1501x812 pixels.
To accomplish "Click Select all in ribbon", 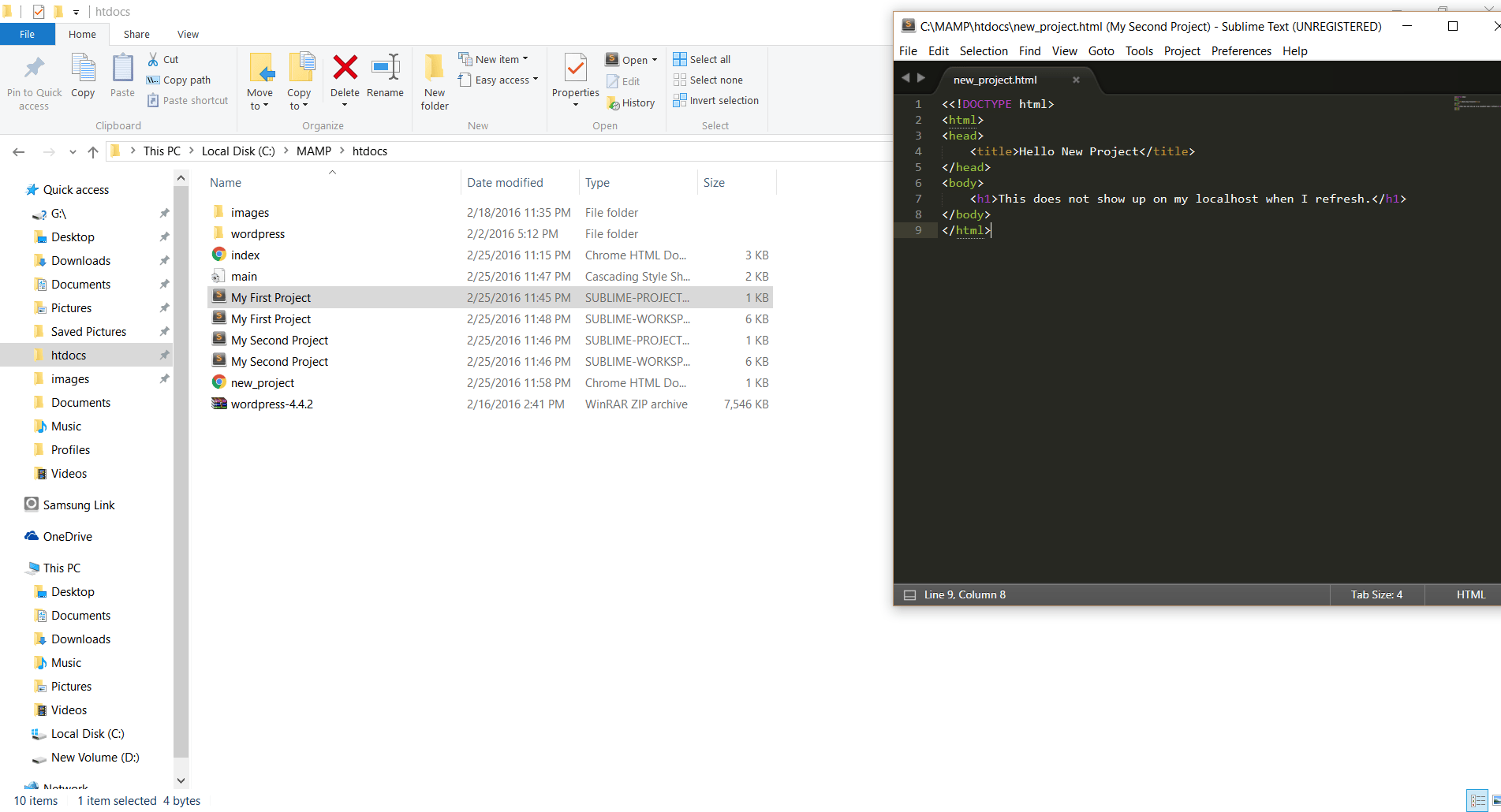I will [x=701, y=59].
